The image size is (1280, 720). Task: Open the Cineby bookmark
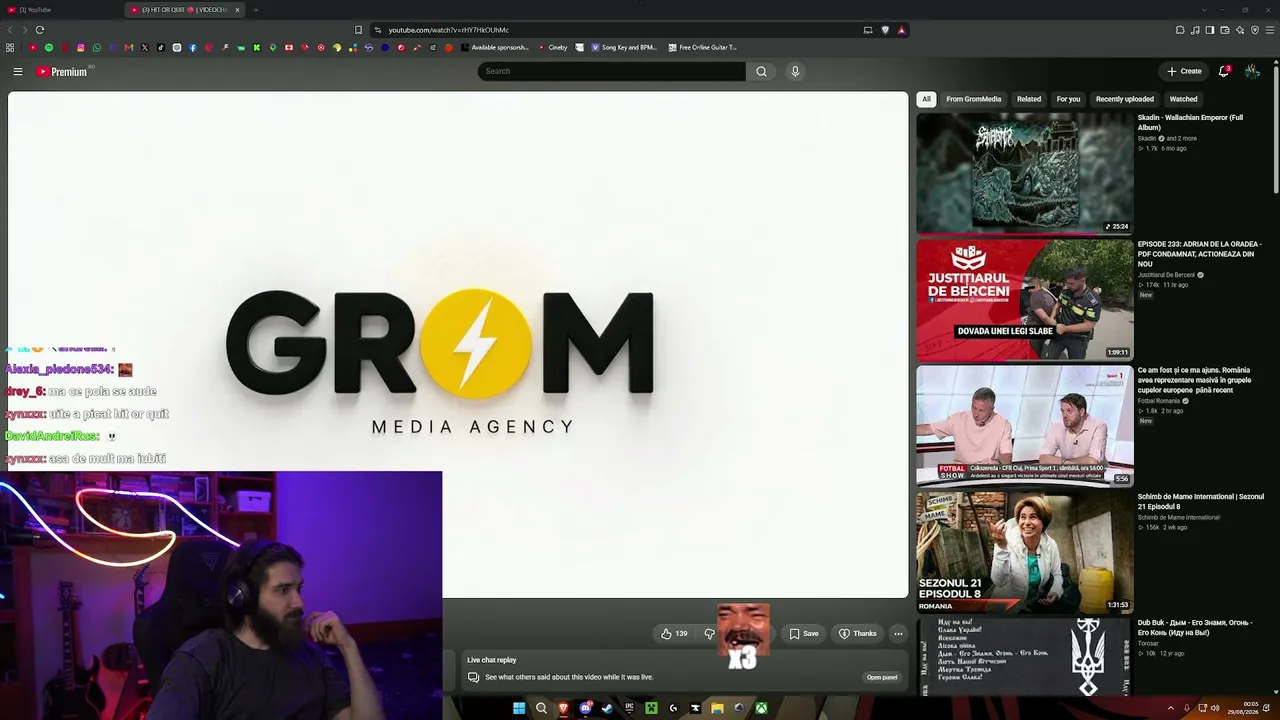[552, 47]
